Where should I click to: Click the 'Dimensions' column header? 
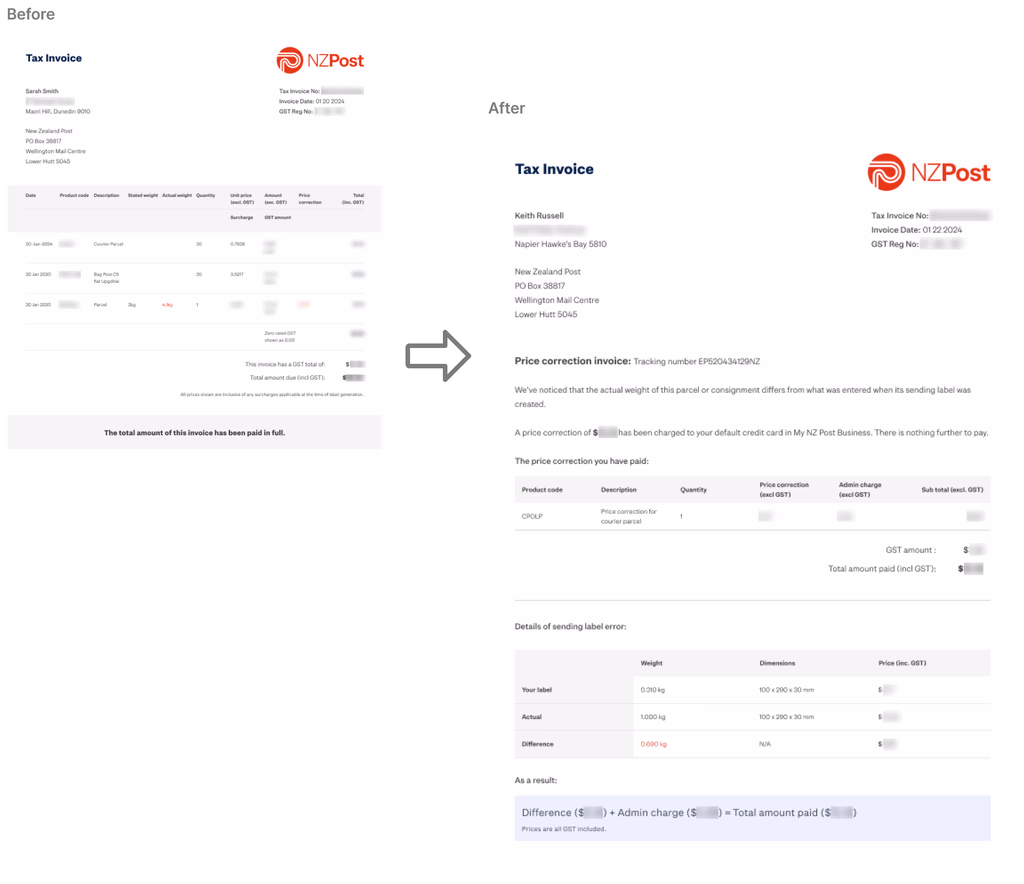tap(777, 663)
